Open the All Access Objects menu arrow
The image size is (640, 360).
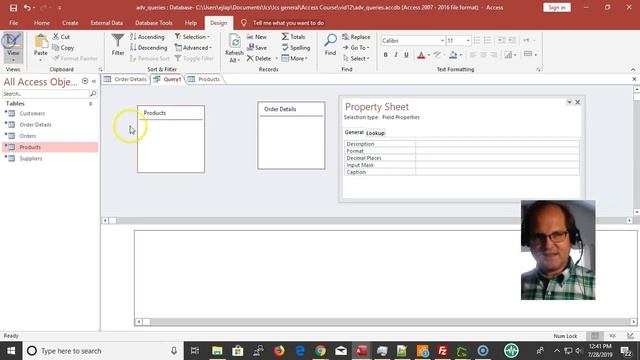(x=85, y=81)
